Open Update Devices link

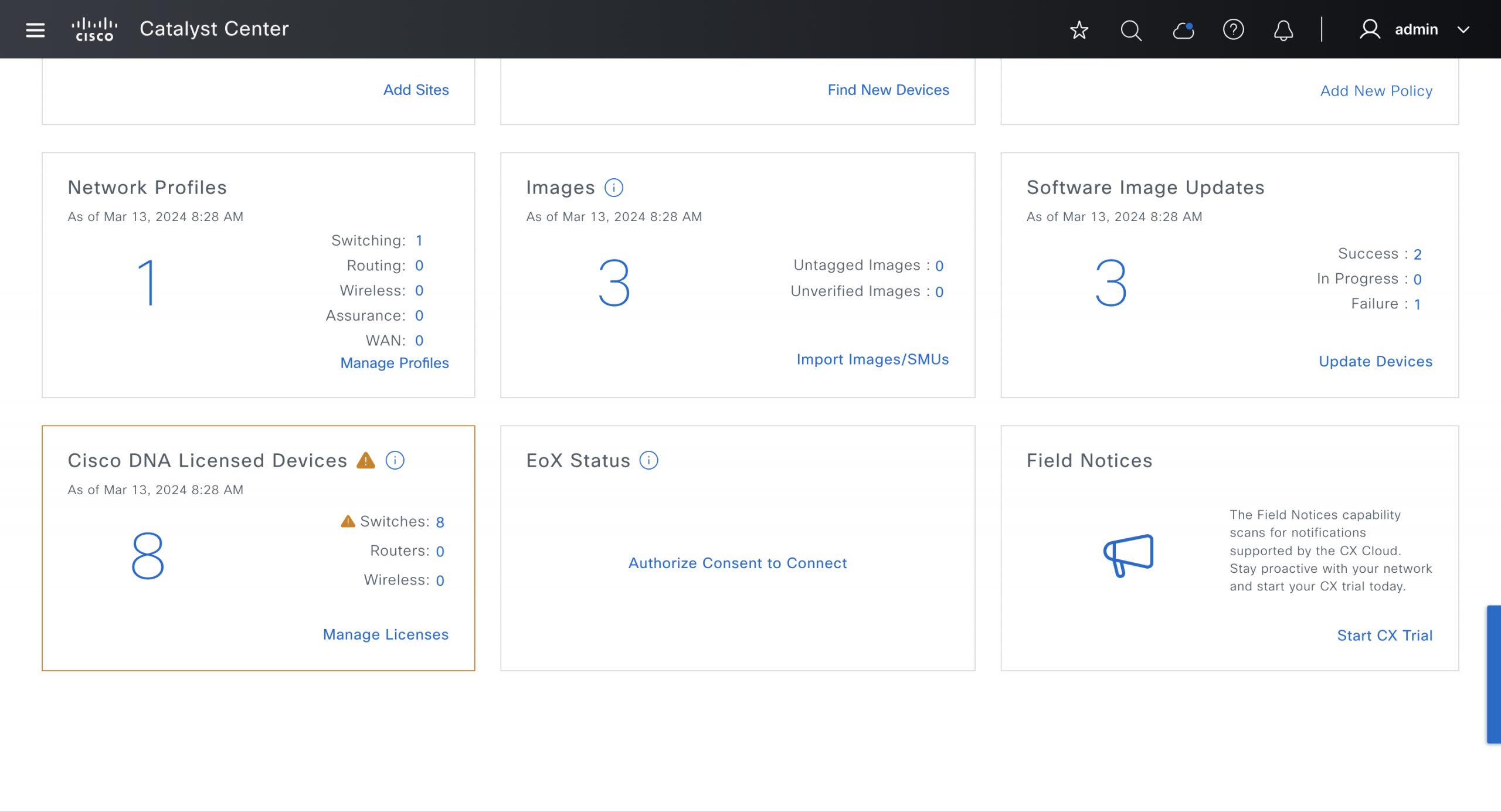(x=1375, y=361)
